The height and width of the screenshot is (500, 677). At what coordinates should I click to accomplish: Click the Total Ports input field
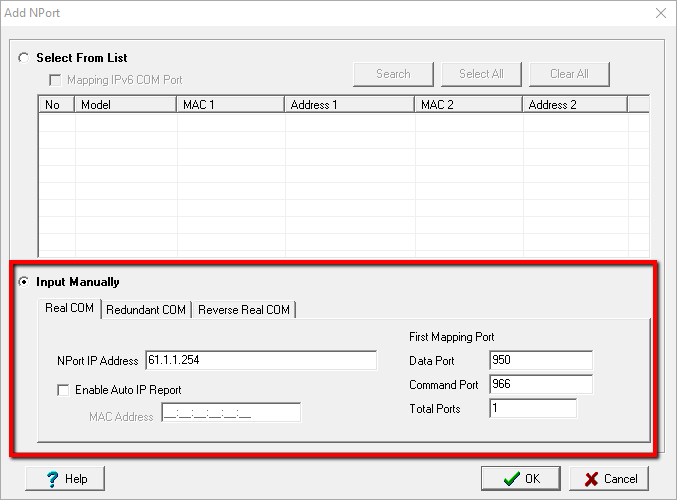[532, 408]
